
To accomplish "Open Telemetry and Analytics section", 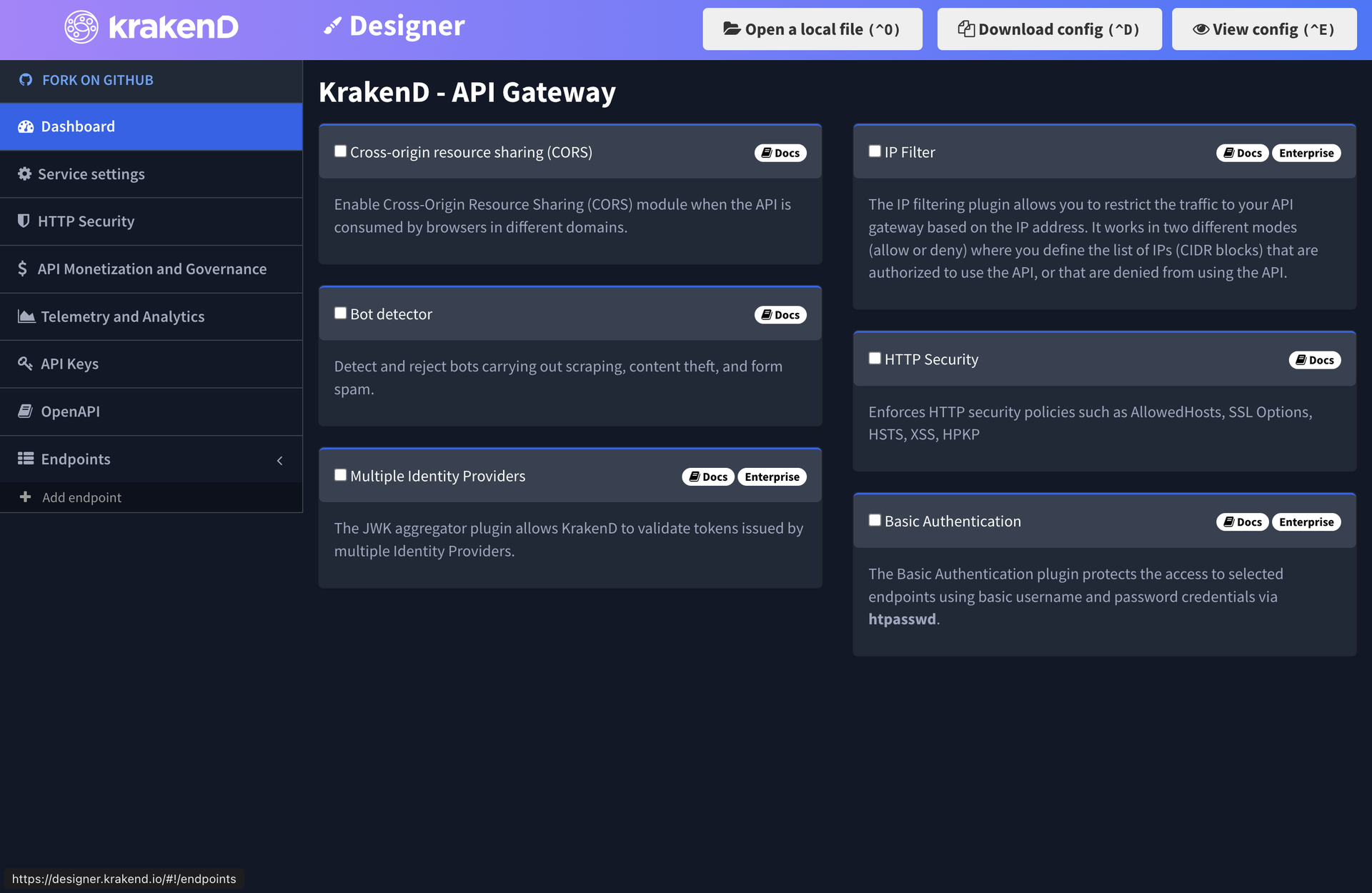I will pyautogui.click(x=151, y=316).
